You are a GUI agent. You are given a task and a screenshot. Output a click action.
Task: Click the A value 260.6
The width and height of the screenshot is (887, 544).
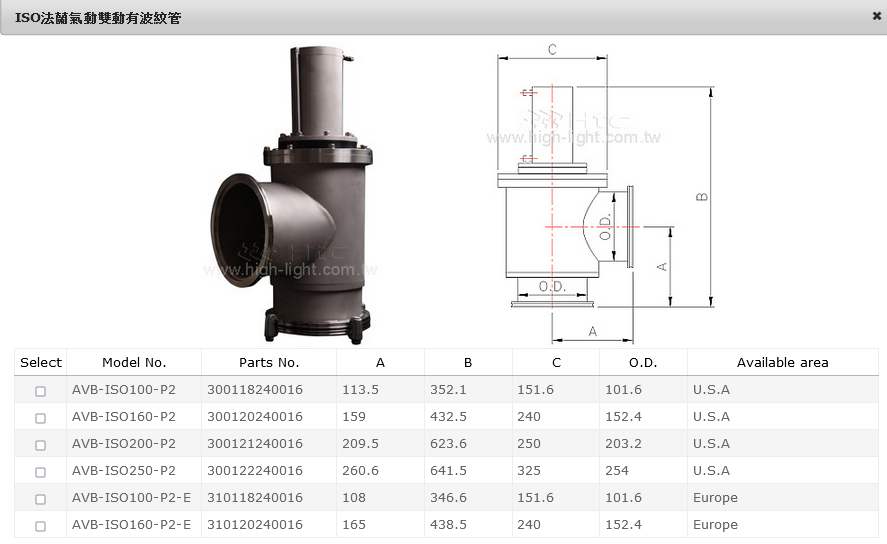click(x=360, y=470)
